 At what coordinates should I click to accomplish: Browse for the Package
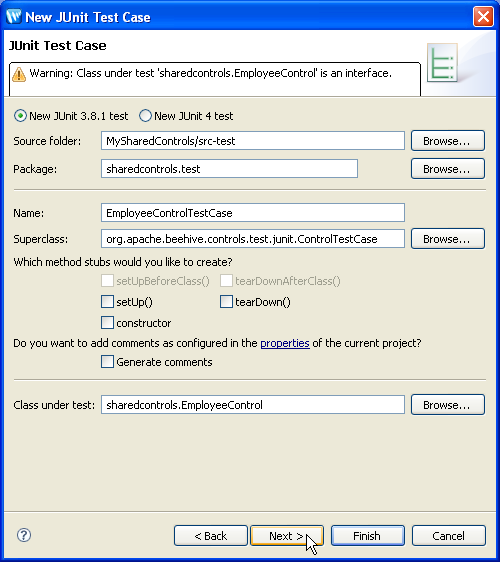click(x=448, y=169)
